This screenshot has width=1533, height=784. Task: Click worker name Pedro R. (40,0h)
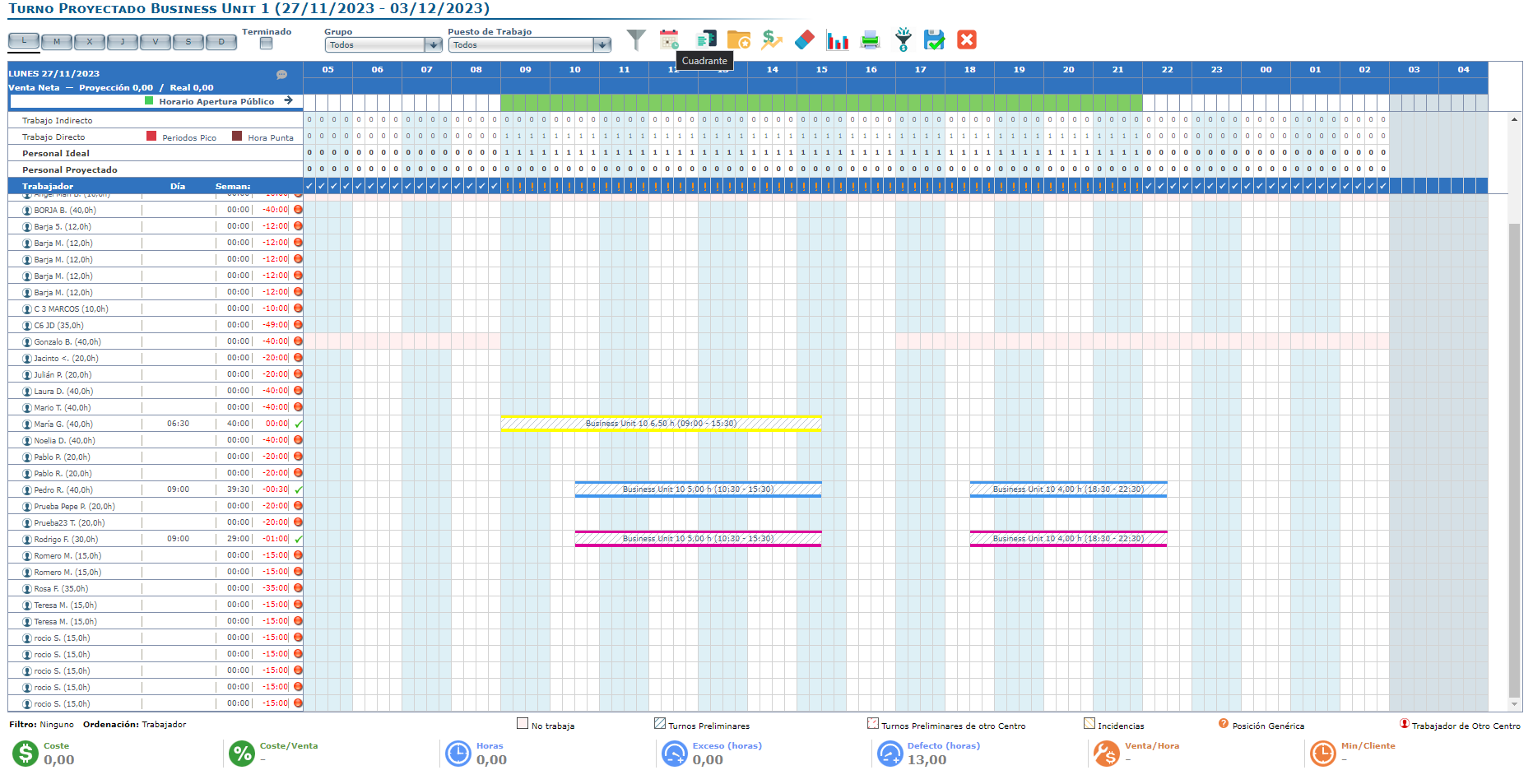click(63, 490)
